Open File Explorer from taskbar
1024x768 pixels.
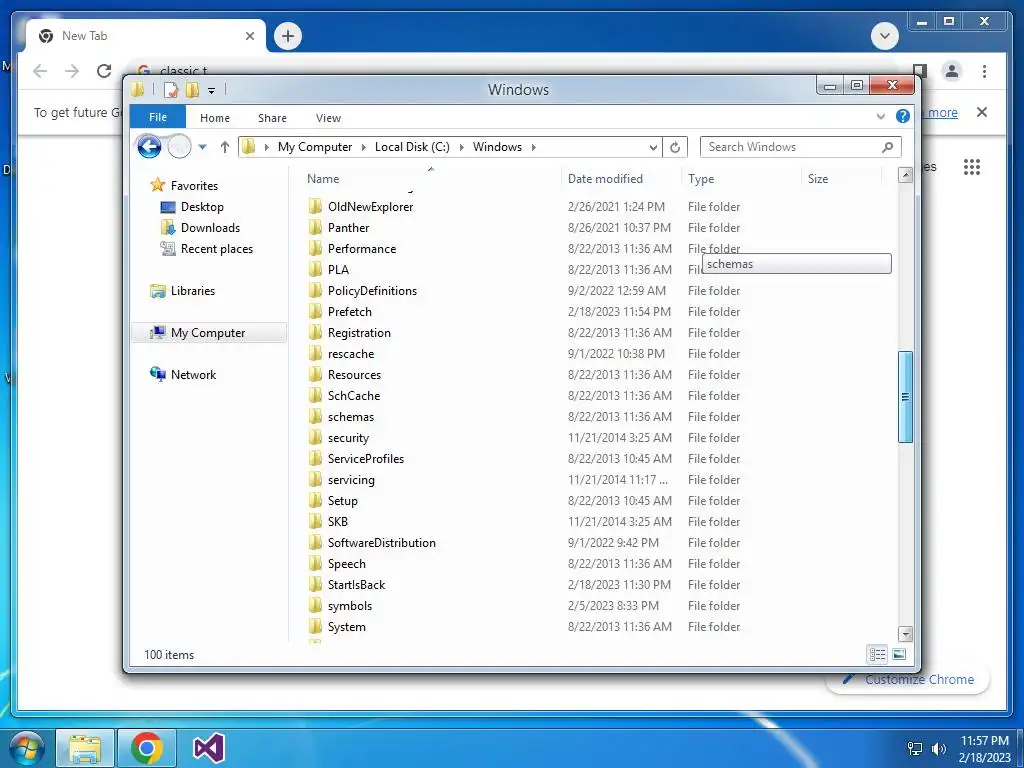pyautogui.click(x=85, y=748)
